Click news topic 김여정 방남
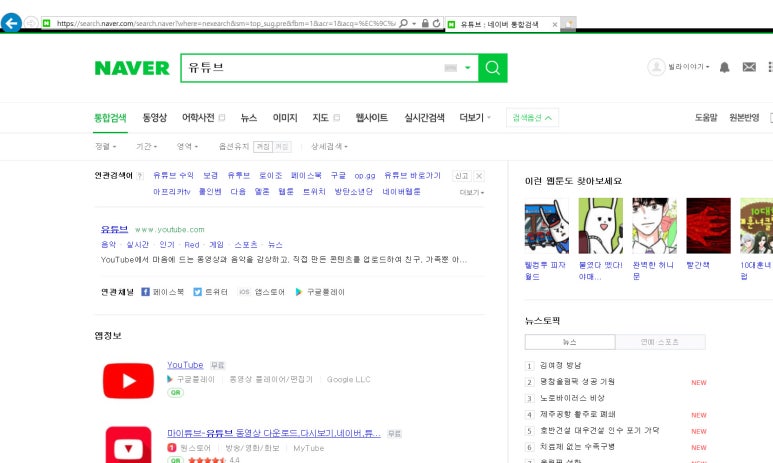773x463 pixels. (561, 365)
